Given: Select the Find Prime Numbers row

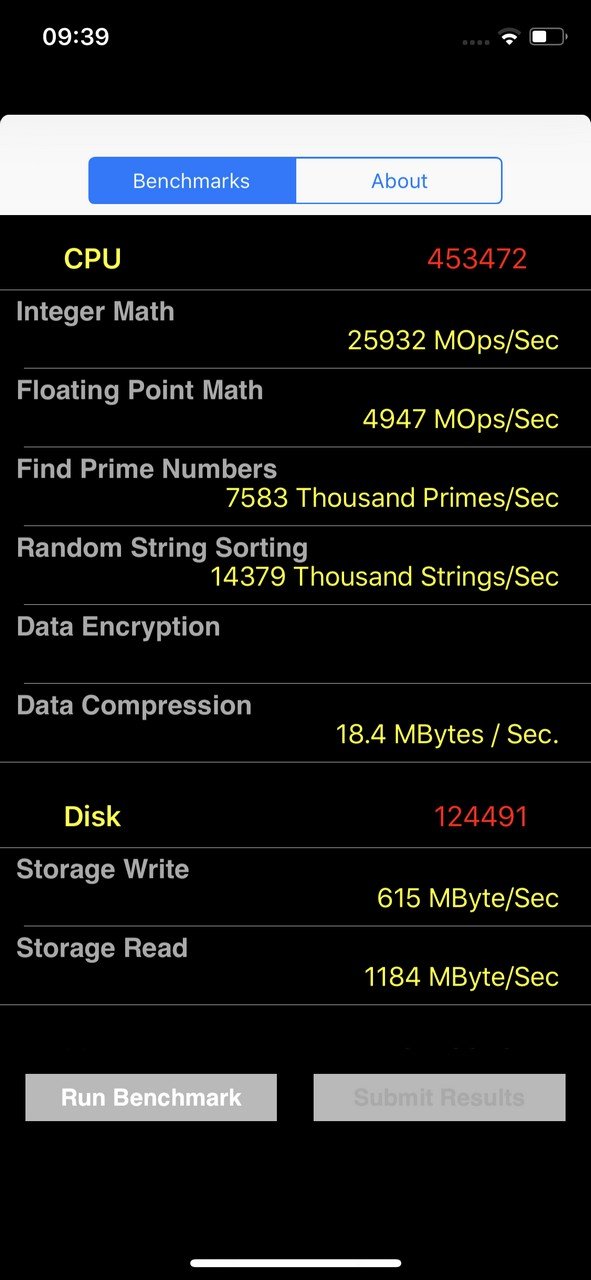Looking at the screenshot, I should 295,487.
